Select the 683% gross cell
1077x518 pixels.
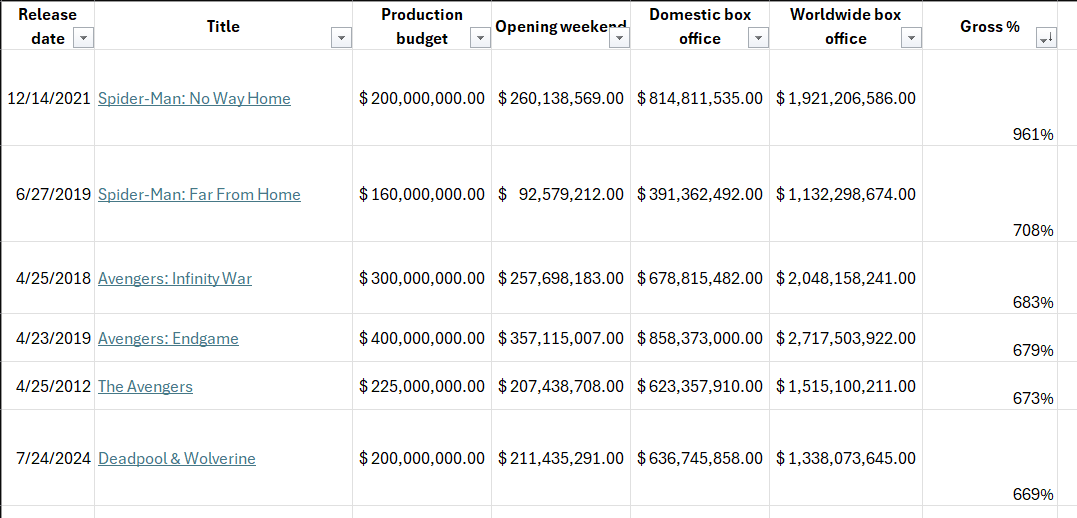pyautogui.click(x=990, y=278)
